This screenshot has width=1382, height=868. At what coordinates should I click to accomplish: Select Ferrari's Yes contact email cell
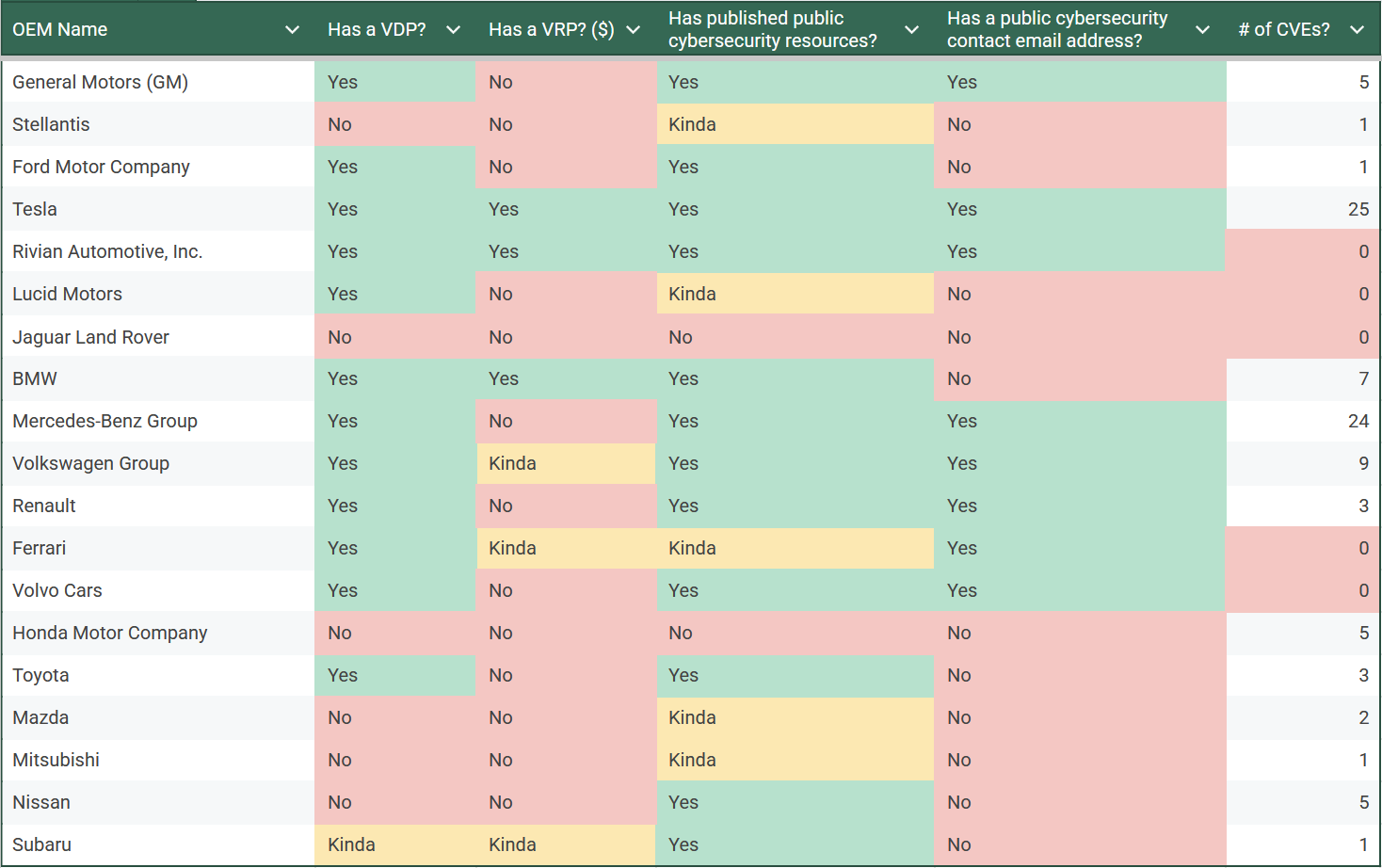click(x=1080, y=548)
